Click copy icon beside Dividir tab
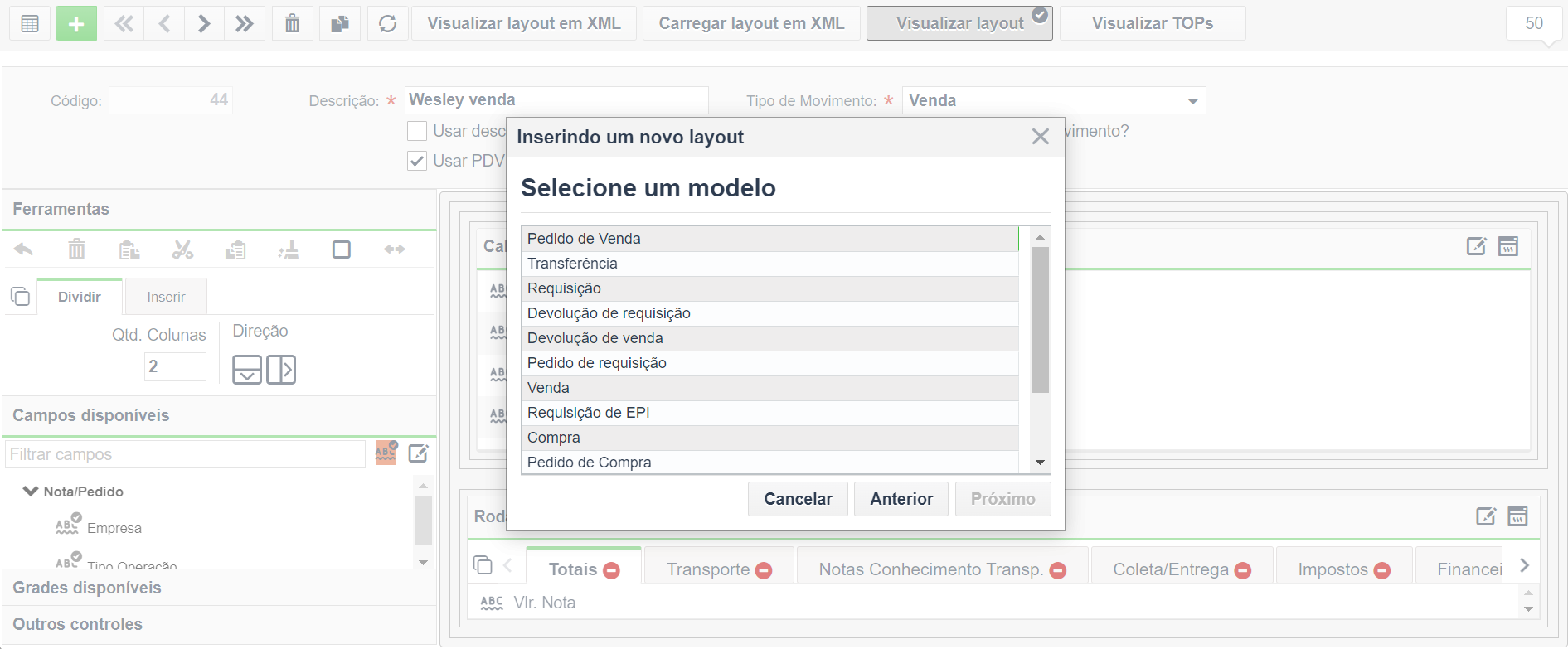Viewport: 1568px width, 649px height. [20, 296]
